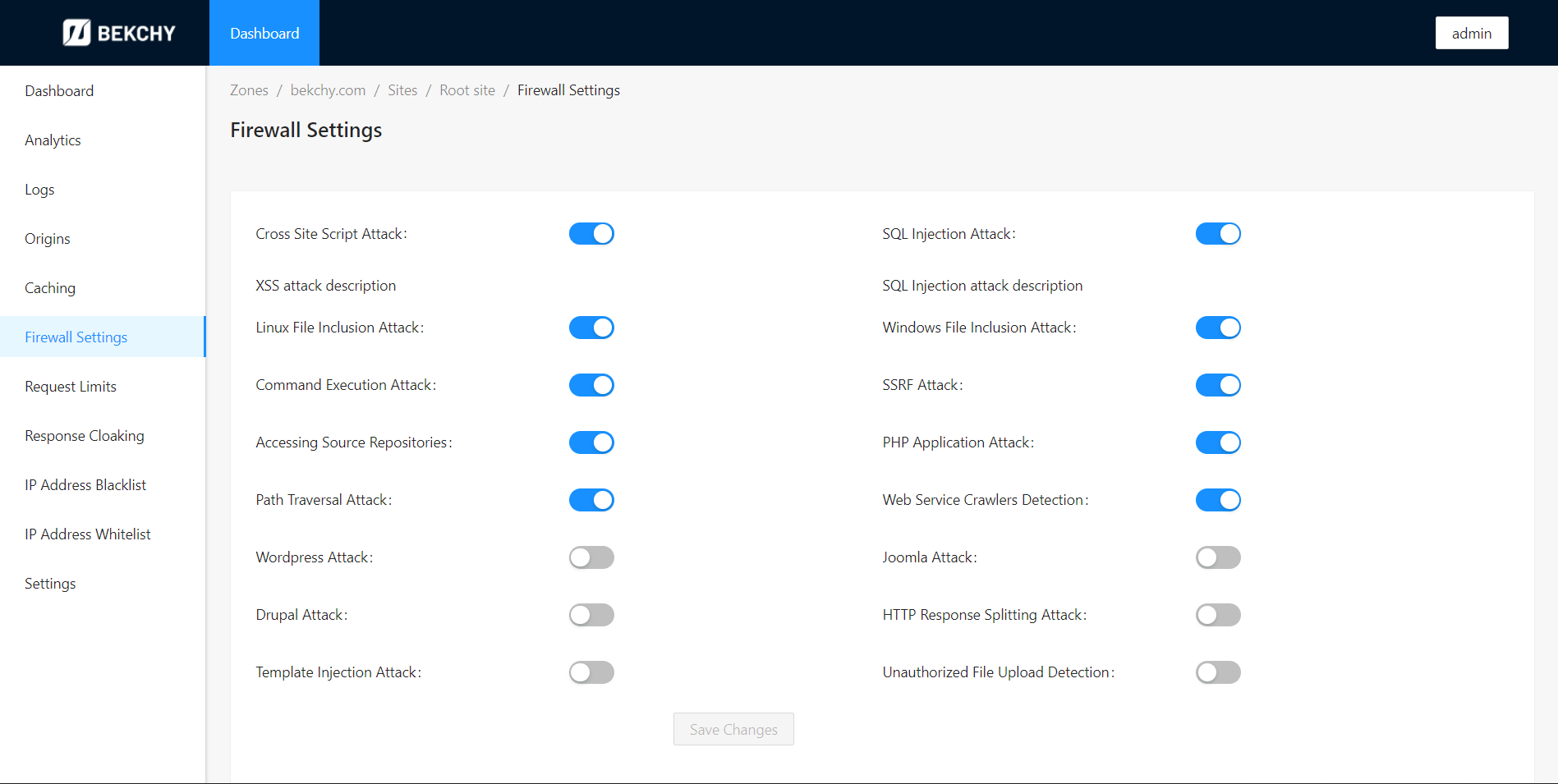Screen dimensions: 1558x784
Task: Turn on Drupal Attack switch
Action: pos(591,615)
